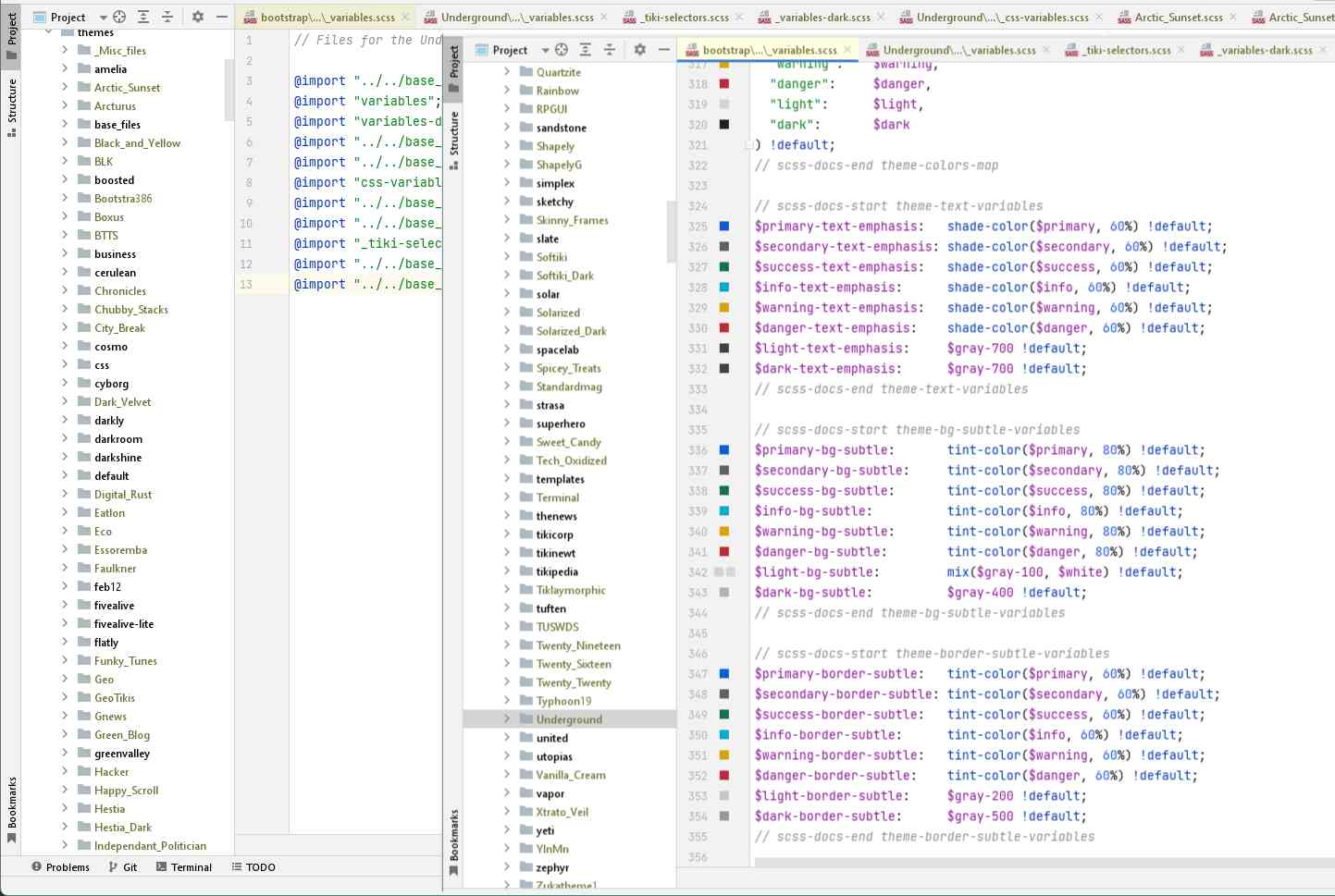The width and height of the screenshot is (1335, 896).
Task: Close the _tiki-selectors.scss tab in the left window
Action: click(x=737, y=18)
